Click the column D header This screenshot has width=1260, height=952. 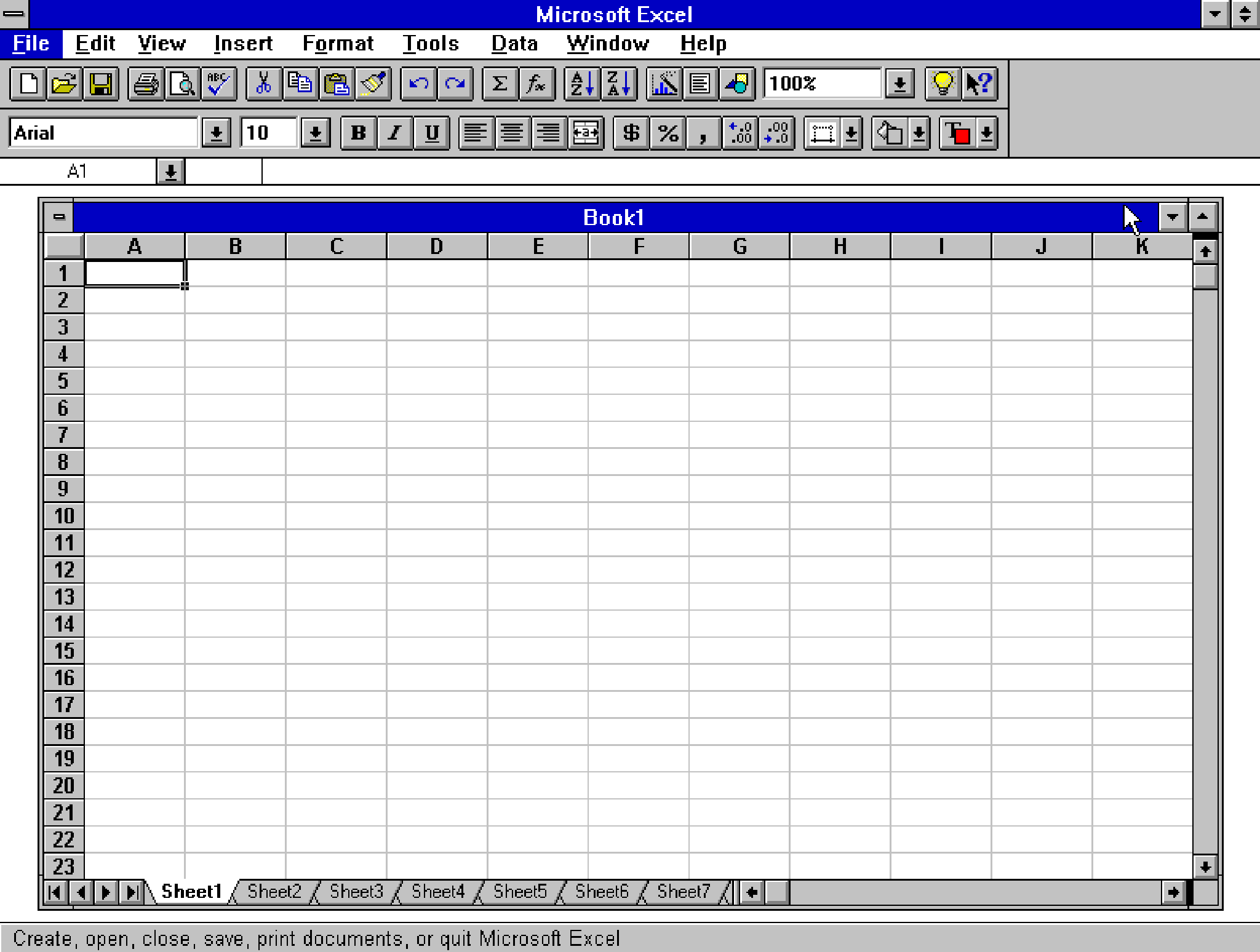(436, 247)
